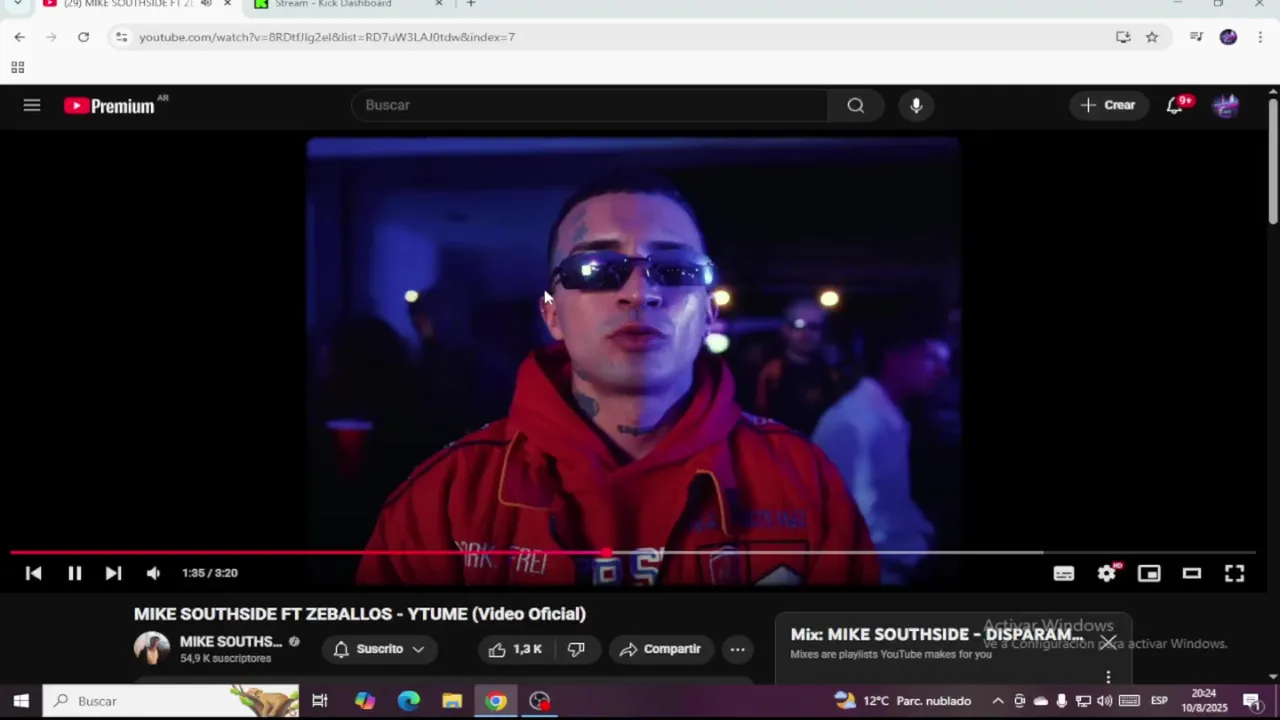Screen dimensions: 1280x720
Task: Open the YouTube account avatar menu
Action: point(1225,105)
